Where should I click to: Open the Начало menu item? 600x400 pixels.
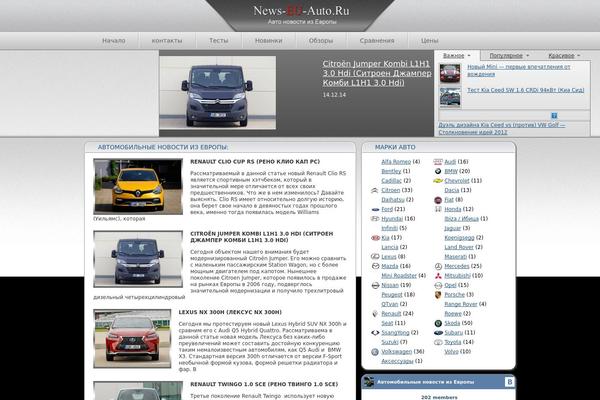pos(114,41)
